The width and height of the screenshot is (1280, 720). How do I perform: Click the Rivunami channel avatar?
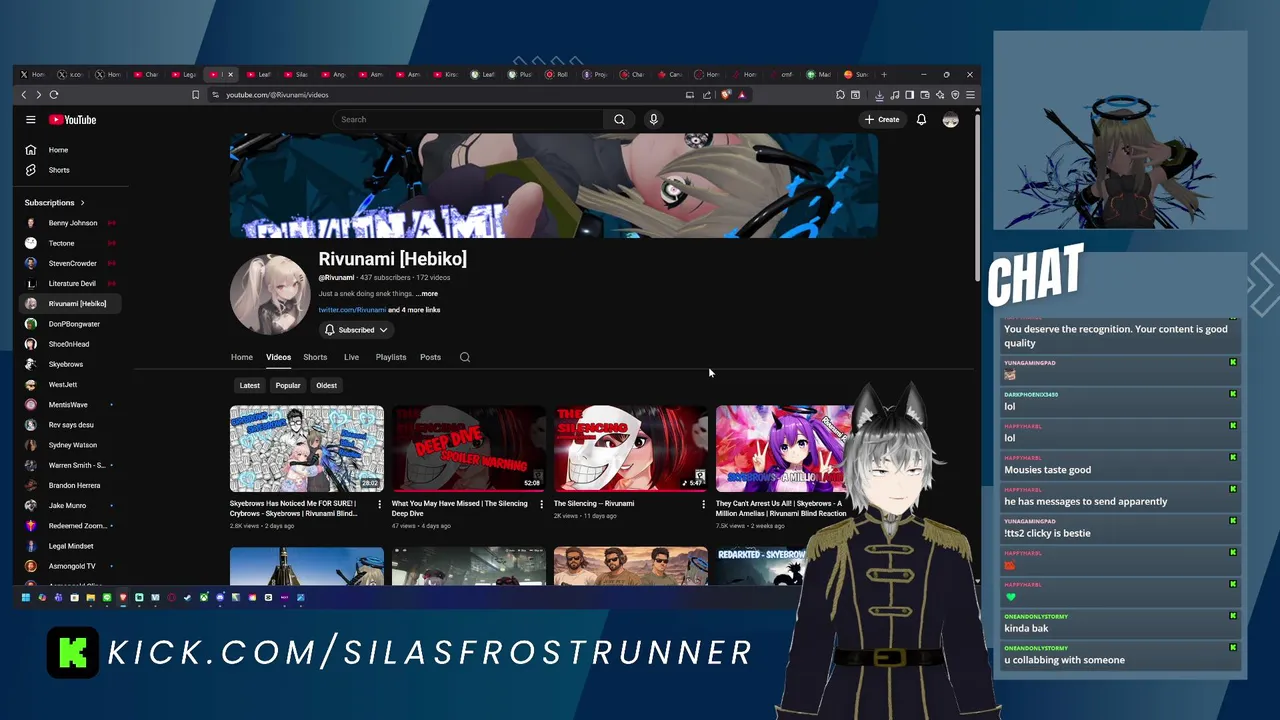pyautogui.click(x=270, y=294)
